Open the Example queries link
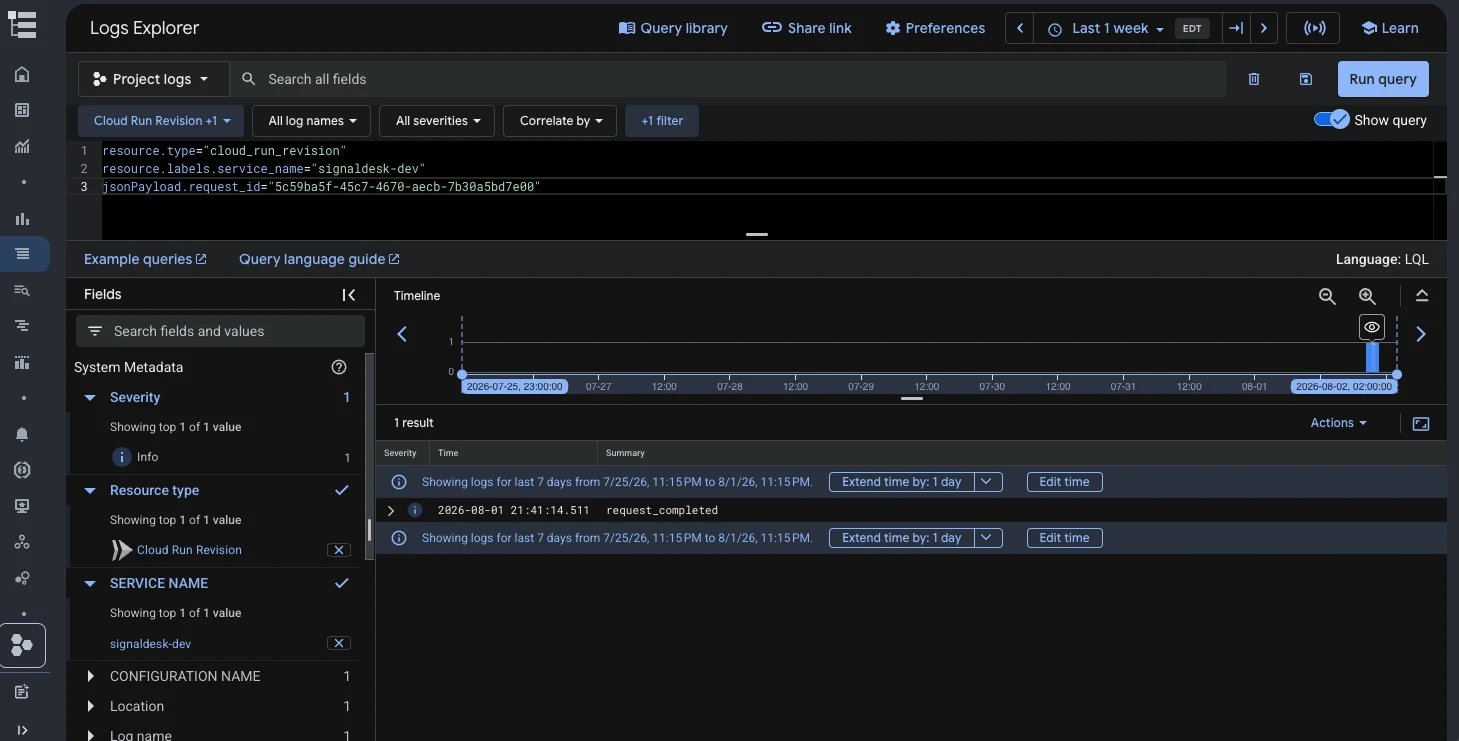Screen dimensions: 1459x741 click(145, 259)
